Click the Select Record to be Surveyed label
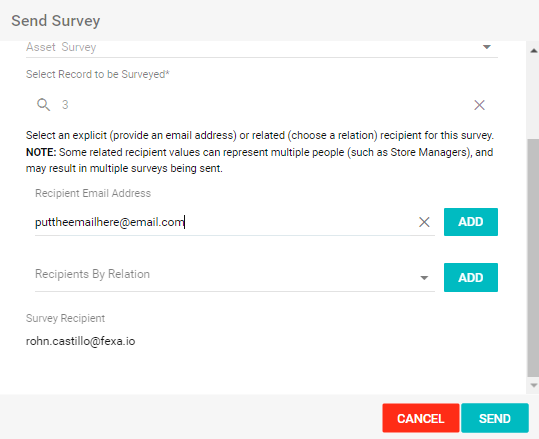Viewport: 539px width, 439px height. tap(98, 74)
